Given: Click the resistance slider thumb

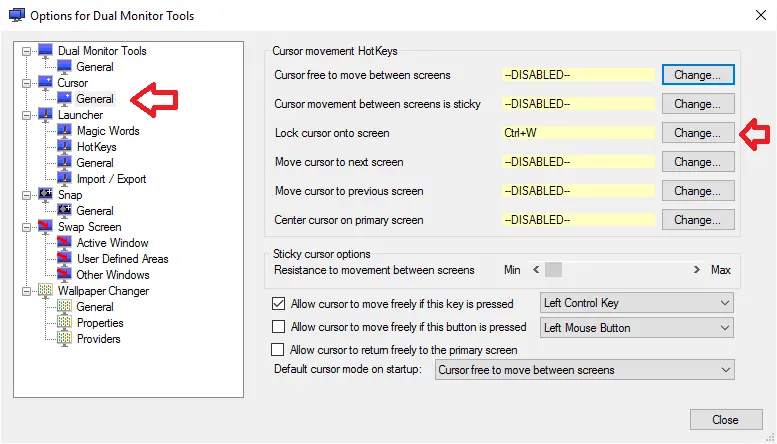Looking at the screenshot, I should (x=554, y=270).
